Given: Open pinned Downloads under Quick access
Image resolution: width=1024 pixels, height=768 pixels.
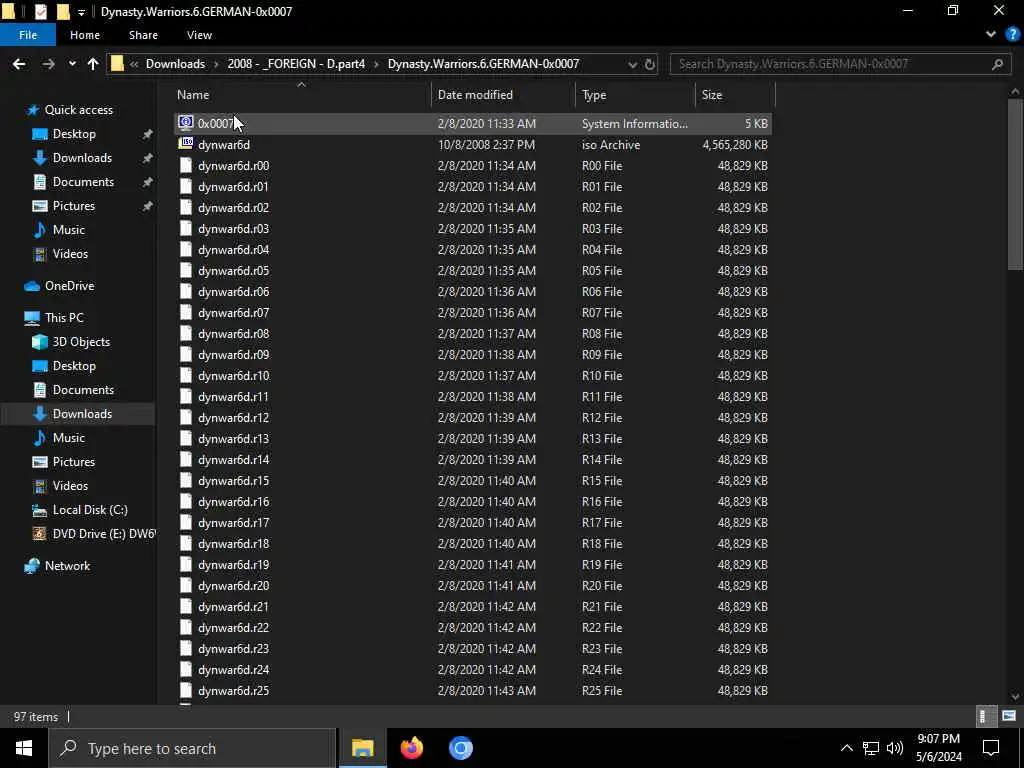Looking at the screenshot, I should tap(82, 158).
